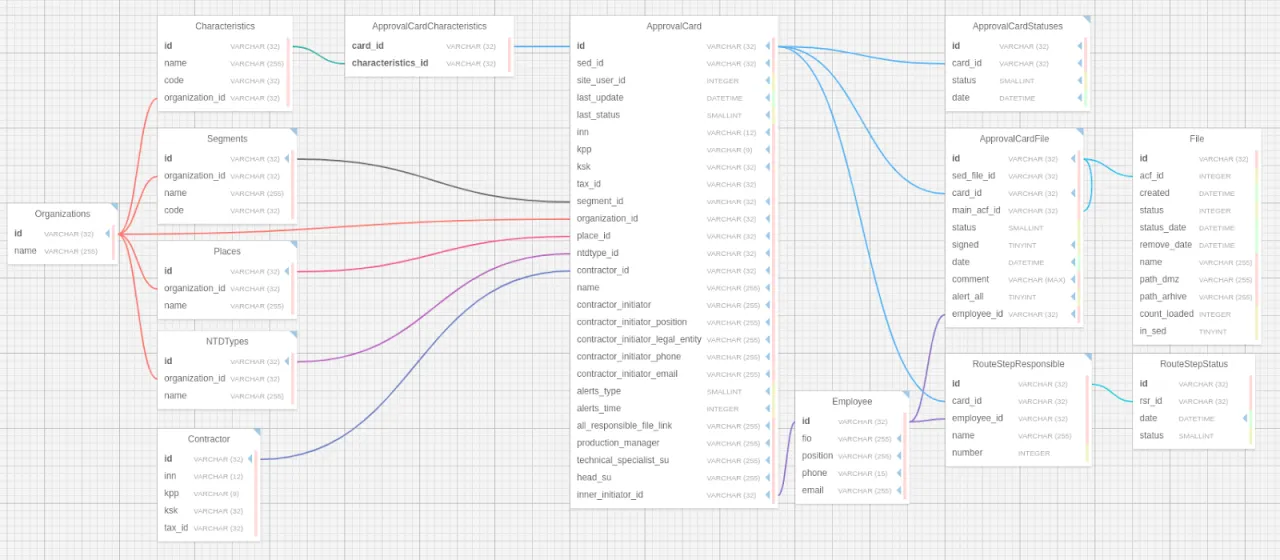Select the path_dmz field in File table
This screenshot has width=1280, height=560.
tap(1160, 280)
